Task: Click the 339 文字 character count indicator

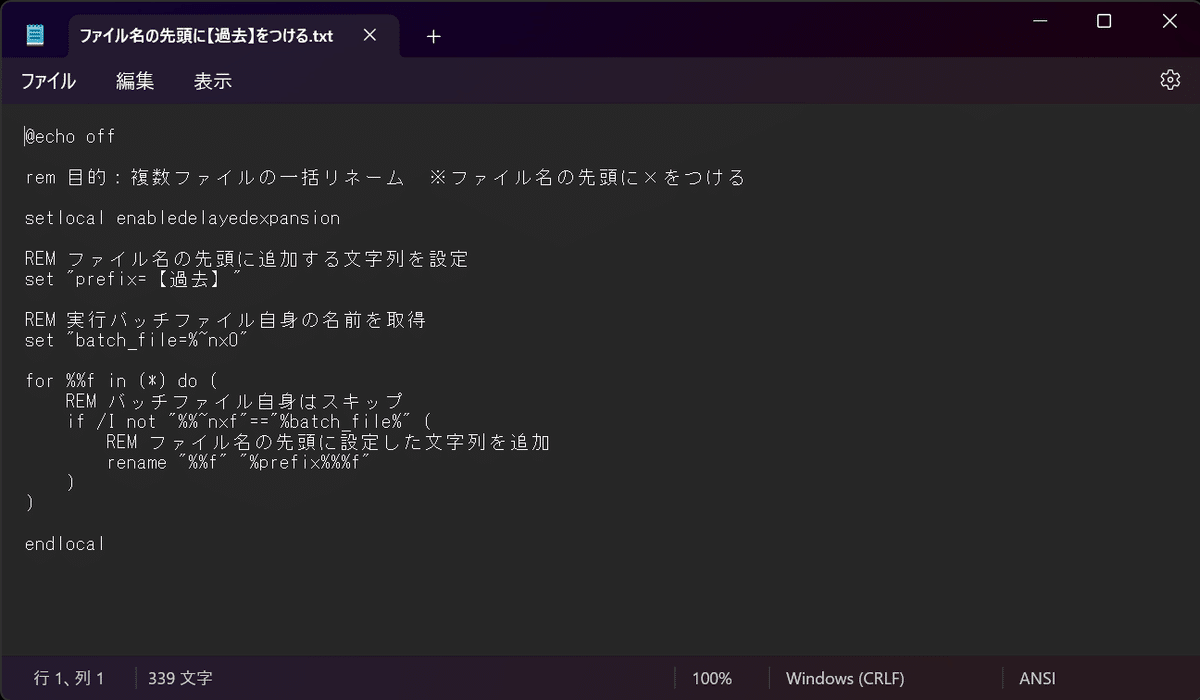Action: [x=178, y=678]
